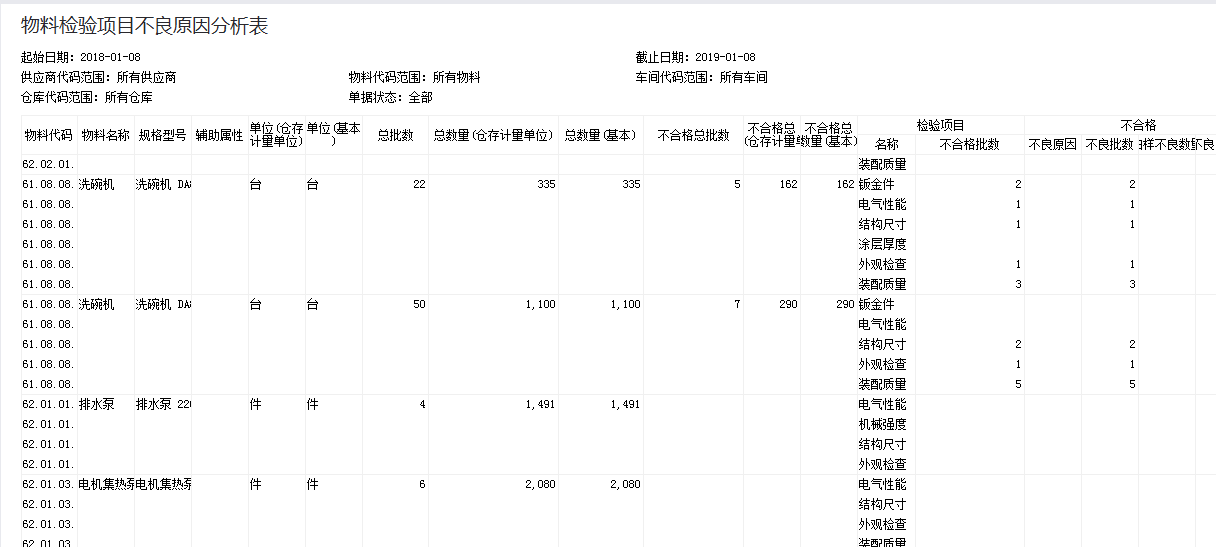Select the 起始日期 2018-01-08 text
The height and width of the screenshot is (547, 1216).
click(x=81, y=57)
